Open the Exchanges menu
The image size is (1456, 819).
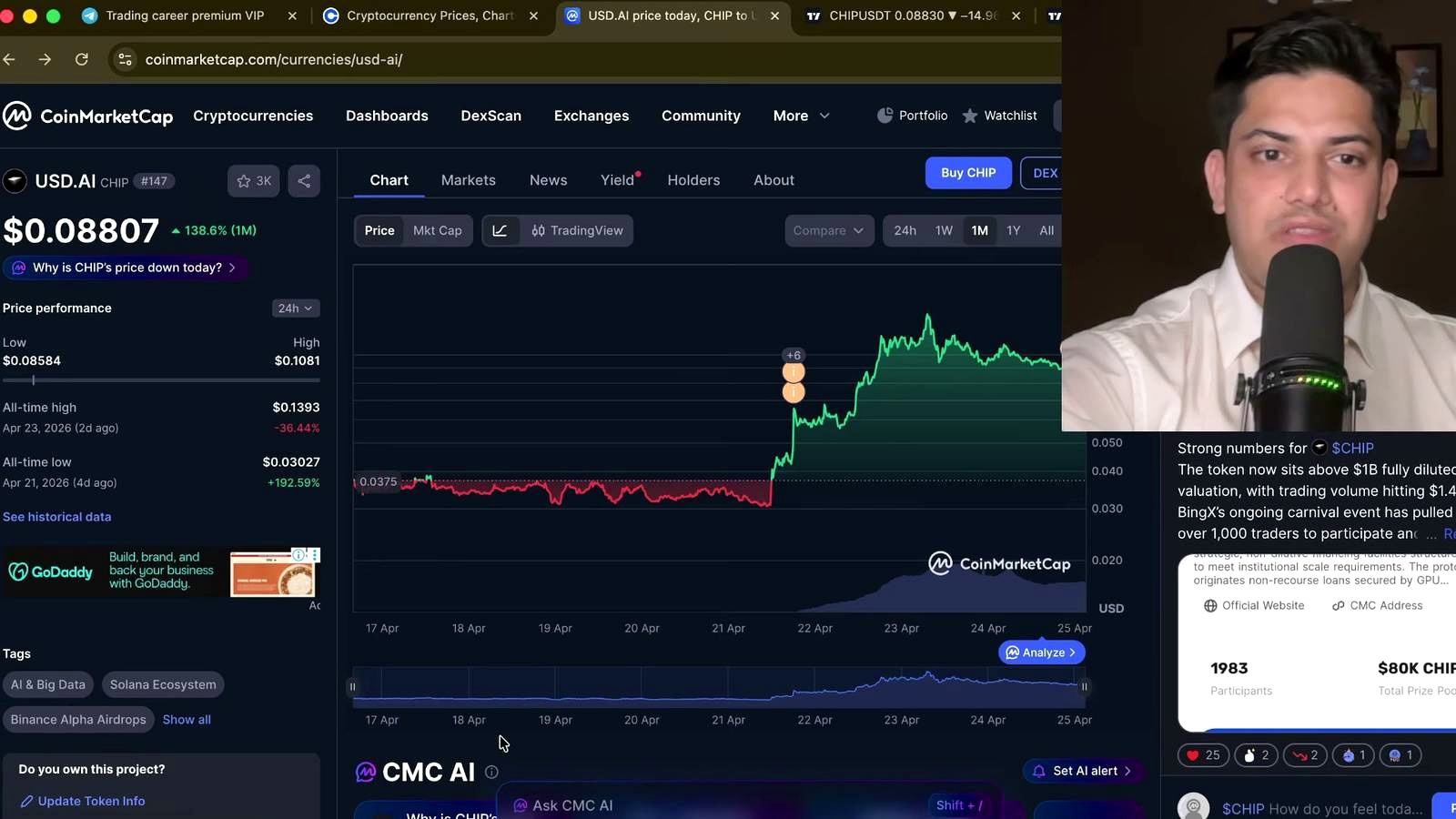[591, 116]
